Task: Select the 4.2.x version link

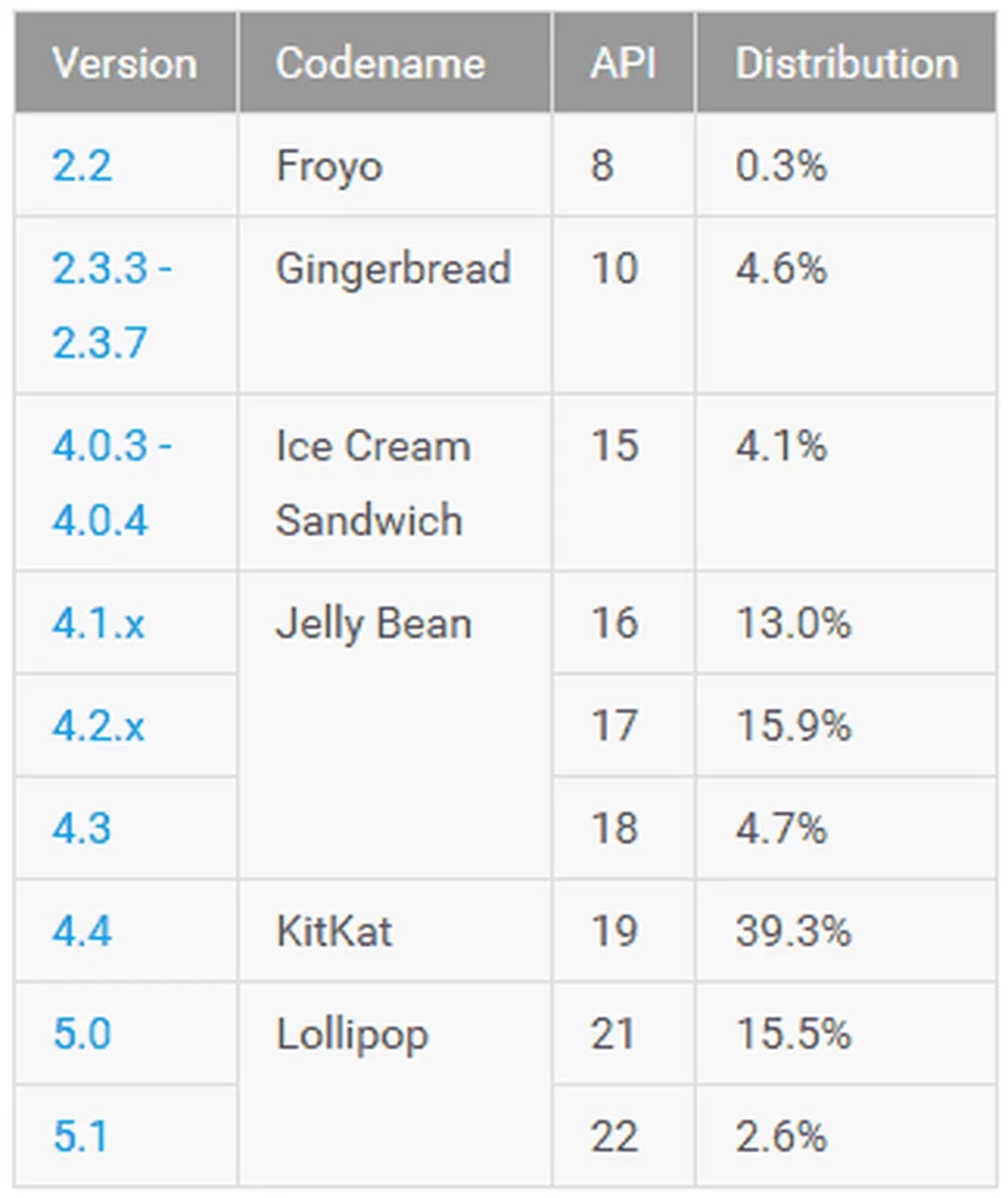Action: pyautogui.click(x=98, y=726)
